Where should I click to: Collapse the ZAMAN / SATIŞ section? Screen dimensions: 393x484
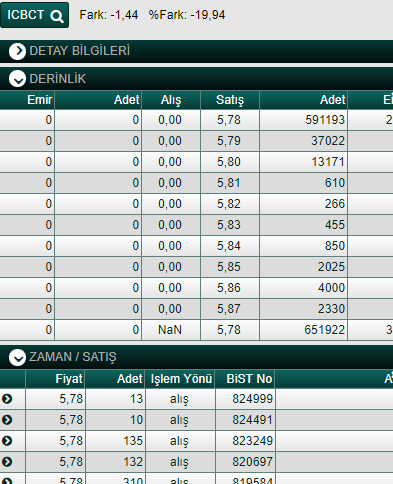[17, 357]
